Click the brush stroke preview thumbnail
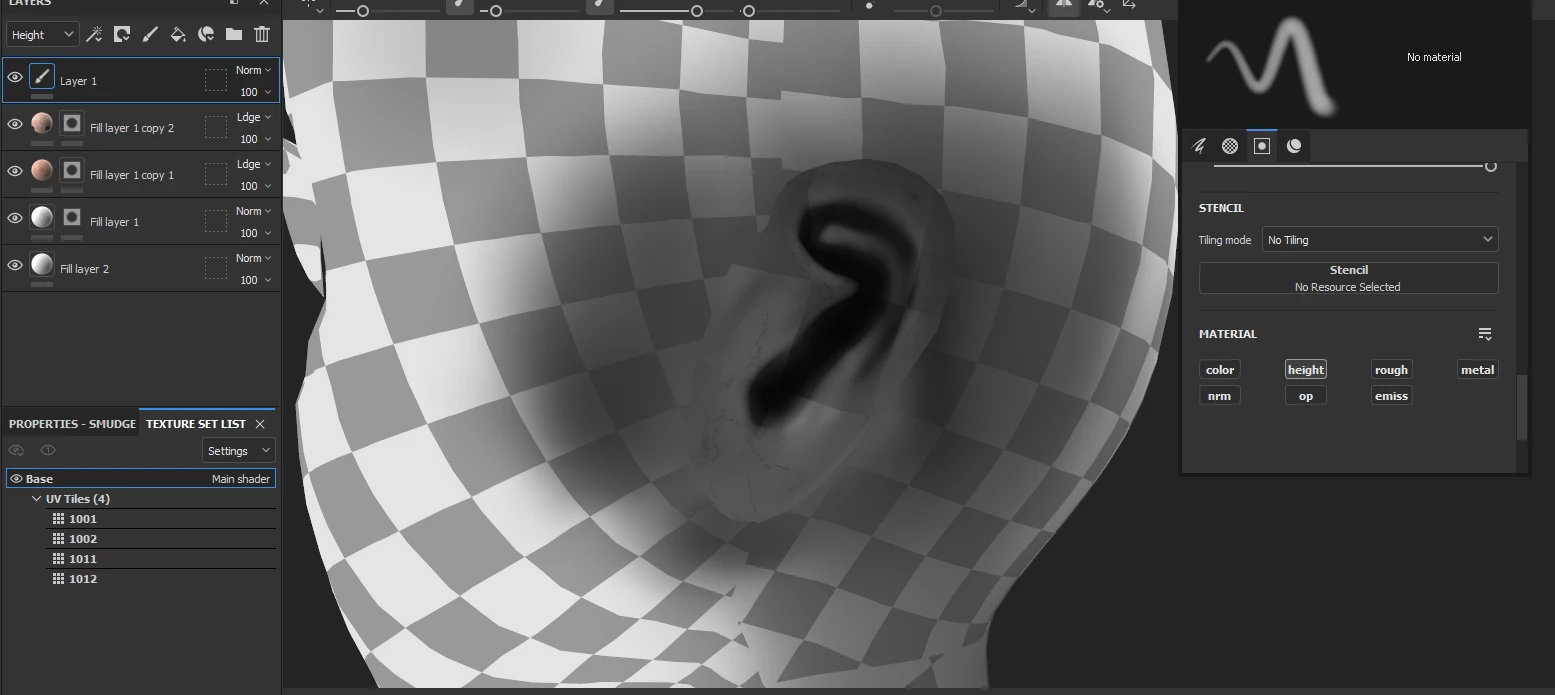Viewport: 1555px width, 695px height. pyautogui.click(x=1272, y=65)
